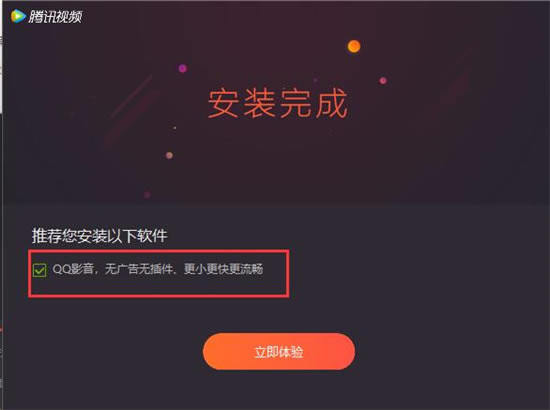550x410 pixels.
Task: Uncheck the green QQ影音 install checkbox
Action: point(39,270)
